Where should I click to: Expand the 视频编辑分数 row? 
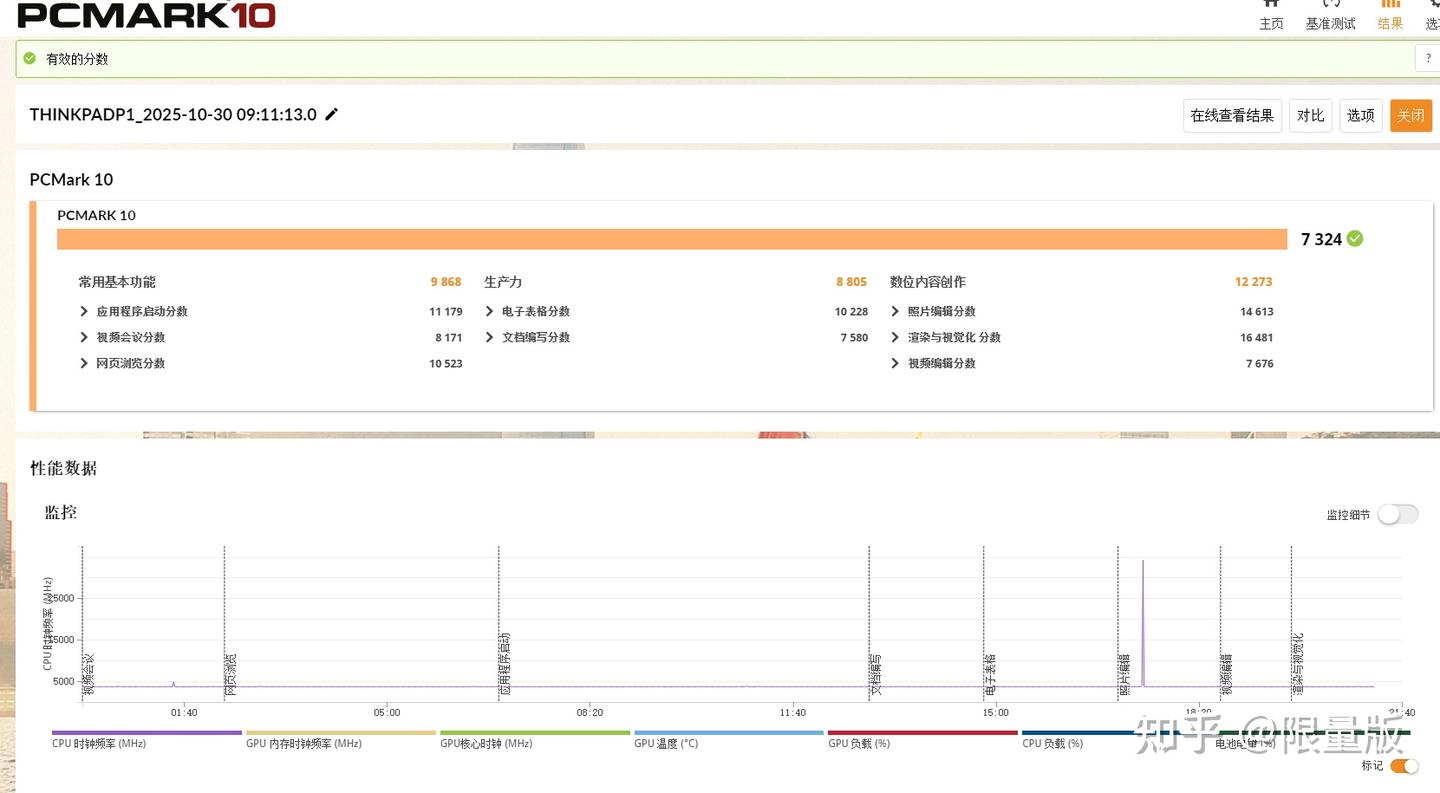[895, 363]
